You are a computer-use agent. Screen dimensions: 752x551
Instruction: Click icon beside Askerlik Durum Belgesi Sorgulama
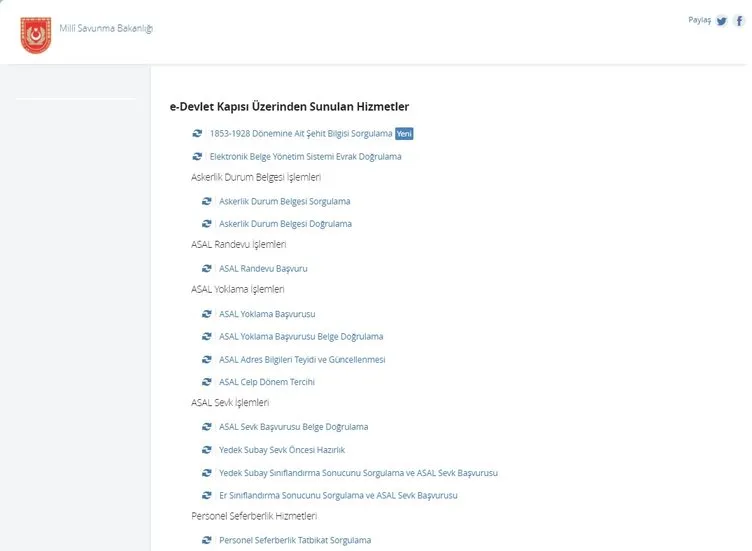click(206, 201)
